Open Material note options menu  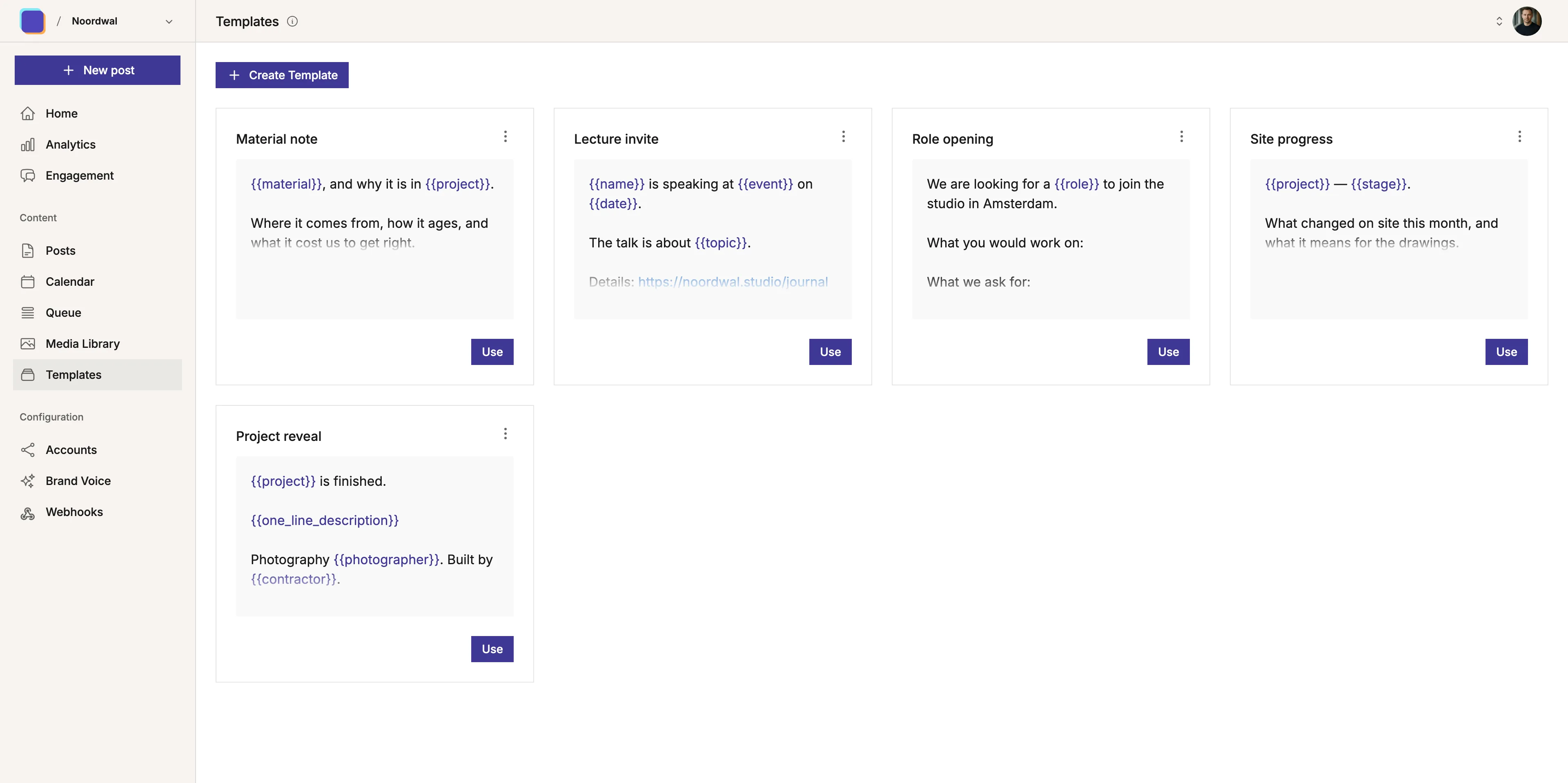[x=505, y=136]
